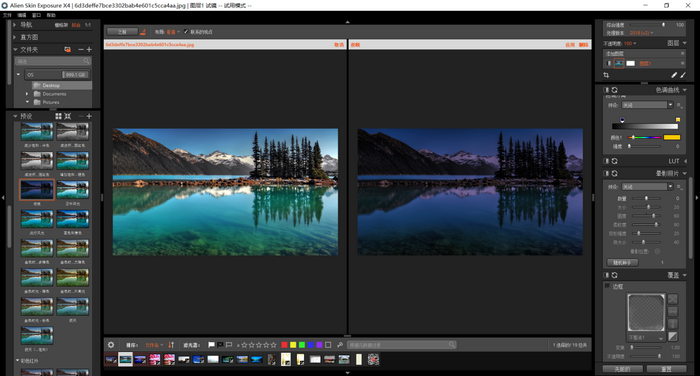The width and height of the screenshot is (700, 376).
Task: Enable the border checkbox in Overlays
Action: coord(607,286)
